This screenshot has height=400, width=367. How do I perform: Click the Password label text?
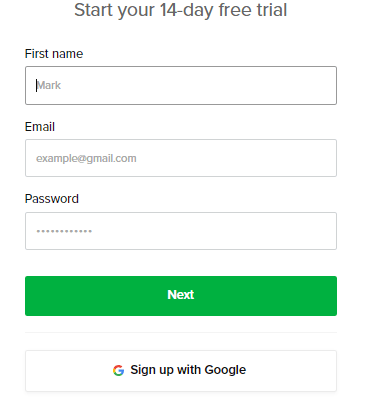pos(52,199)
